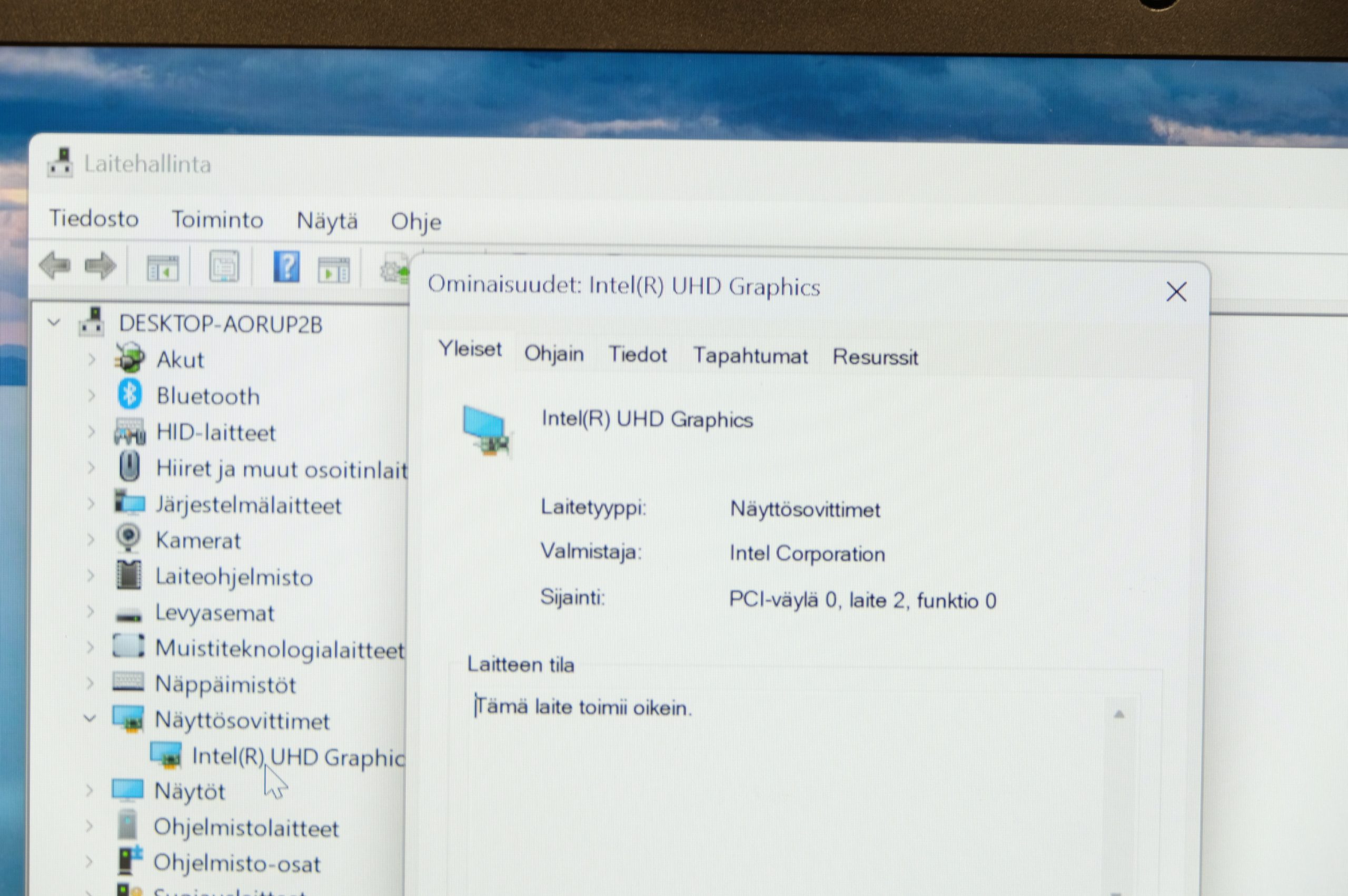This screenshot has height=896, width=1348.
Task: Click the blue Help question-mark icon
Action: 286,267
